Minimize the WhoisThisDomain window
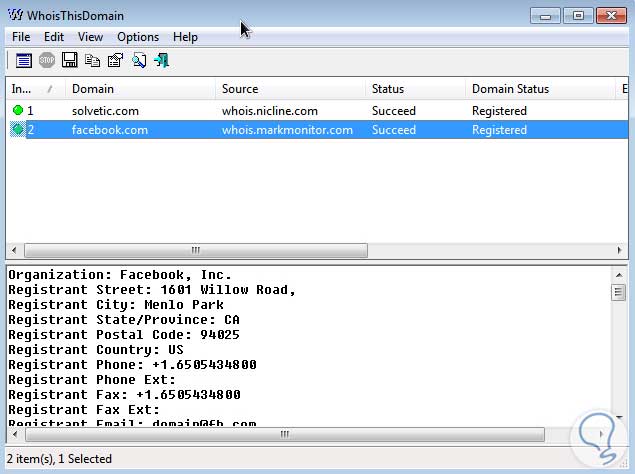The image size is (635, 474). click(x=545, y=16)
